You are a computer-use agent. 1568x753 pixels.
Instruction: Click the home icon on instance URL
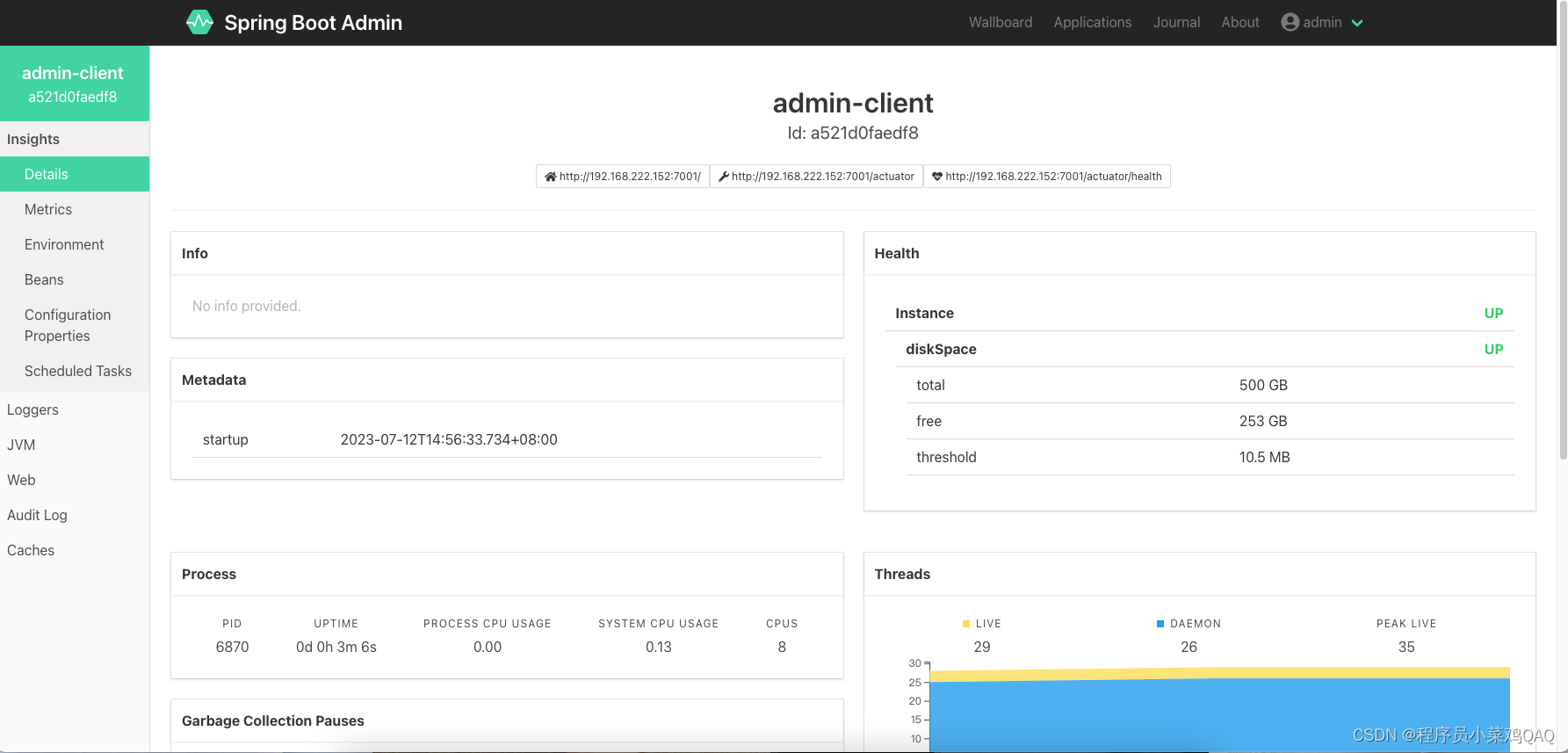(551, 177)
